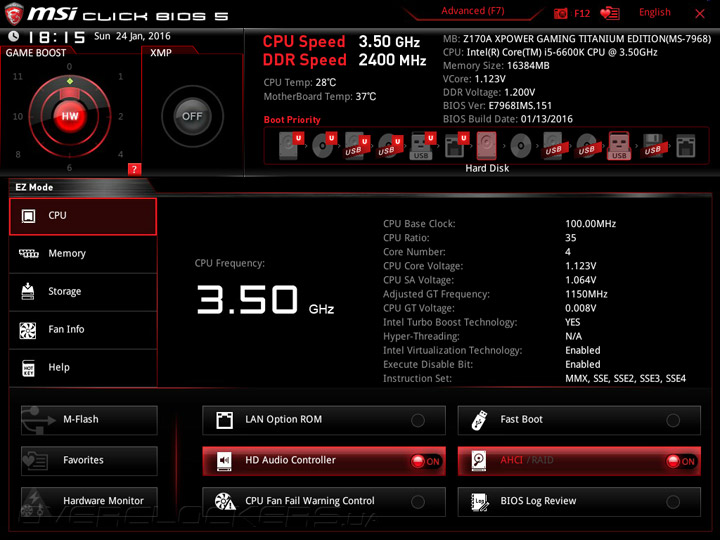The height and width of the screenshot is (540, 720).
Task: Click the BIOS Log Review document icon
Action: 480,501
